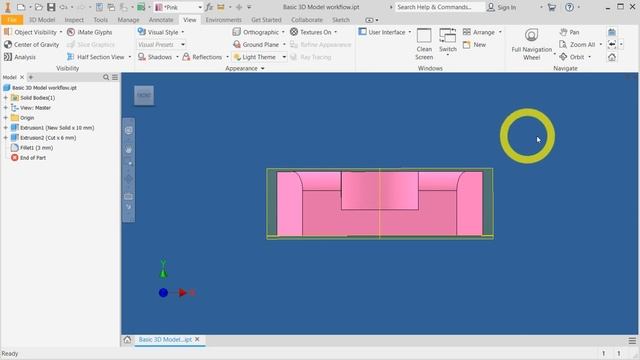Open the Pink appearance color dropdown
This screenshot has width=640, height=360.
click(x=200, y=7)
